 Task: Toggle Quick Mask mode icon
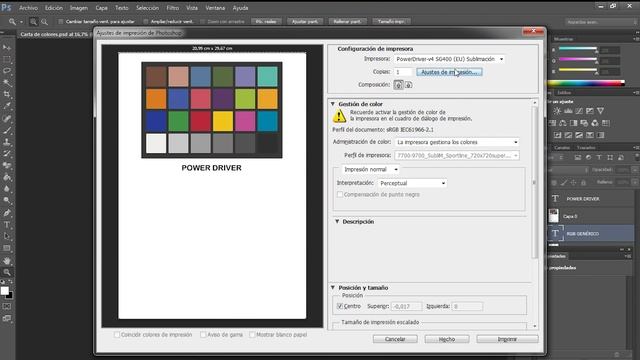7,306
